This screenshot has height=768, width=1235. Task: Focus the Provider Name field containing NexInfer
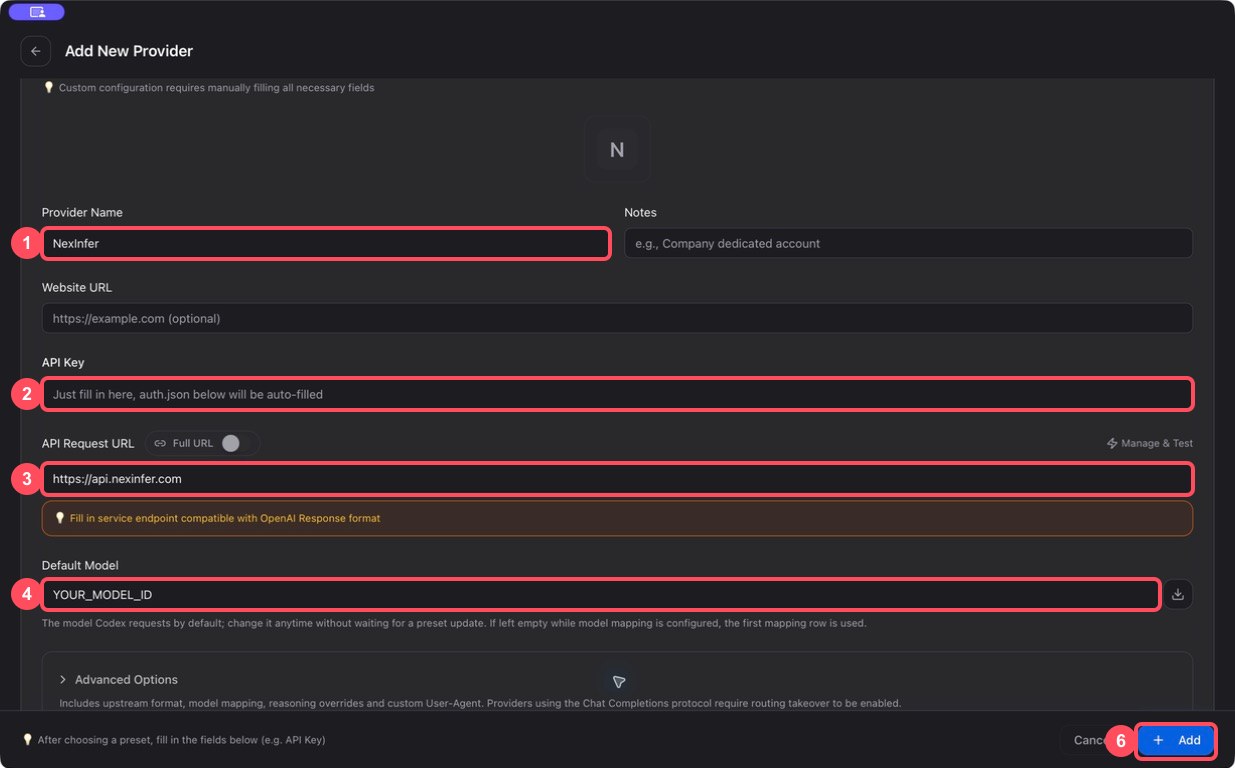(326, 243)
